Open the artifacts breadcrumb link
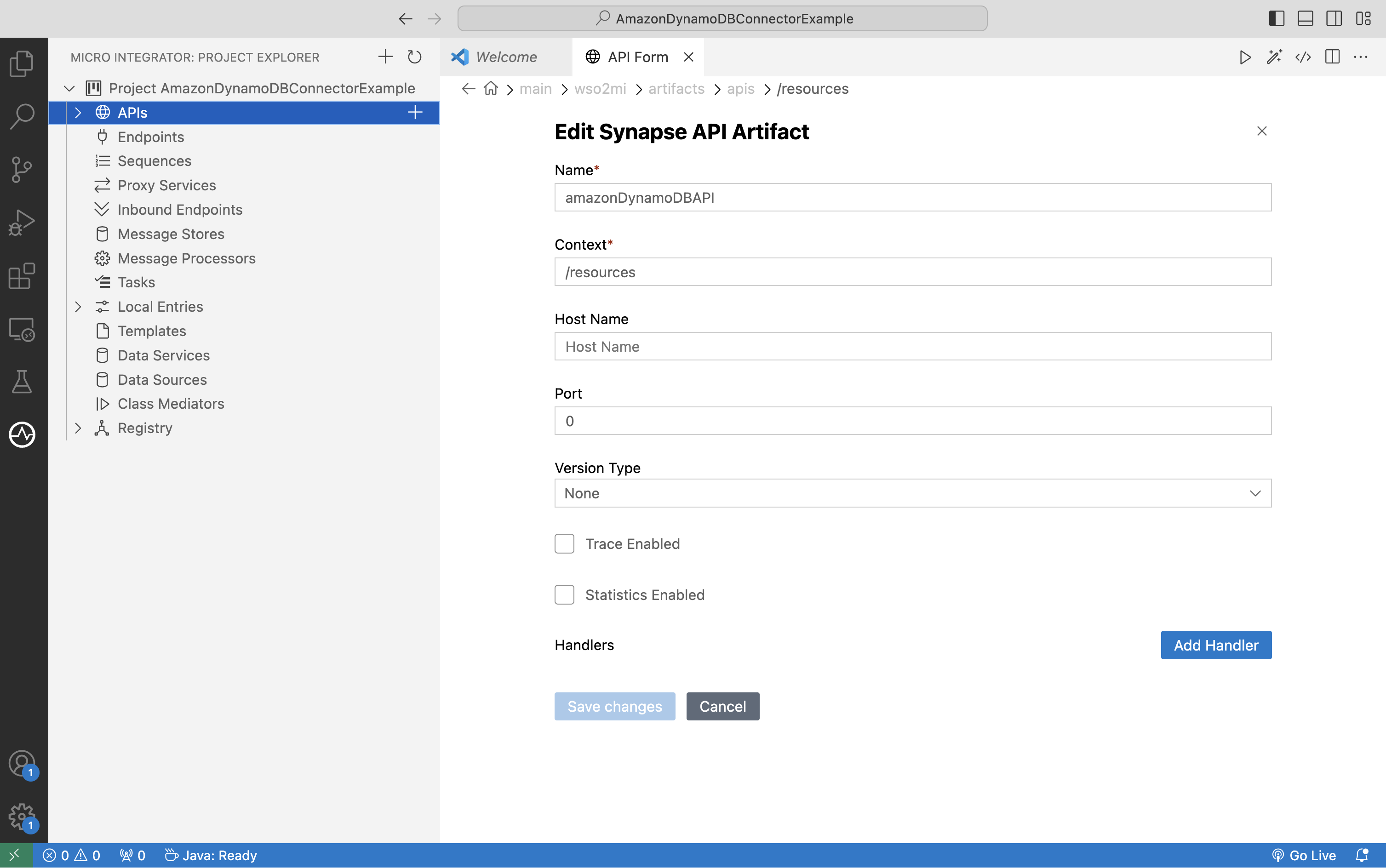This screenshot has height=868, width=1386. coord(676,89)
